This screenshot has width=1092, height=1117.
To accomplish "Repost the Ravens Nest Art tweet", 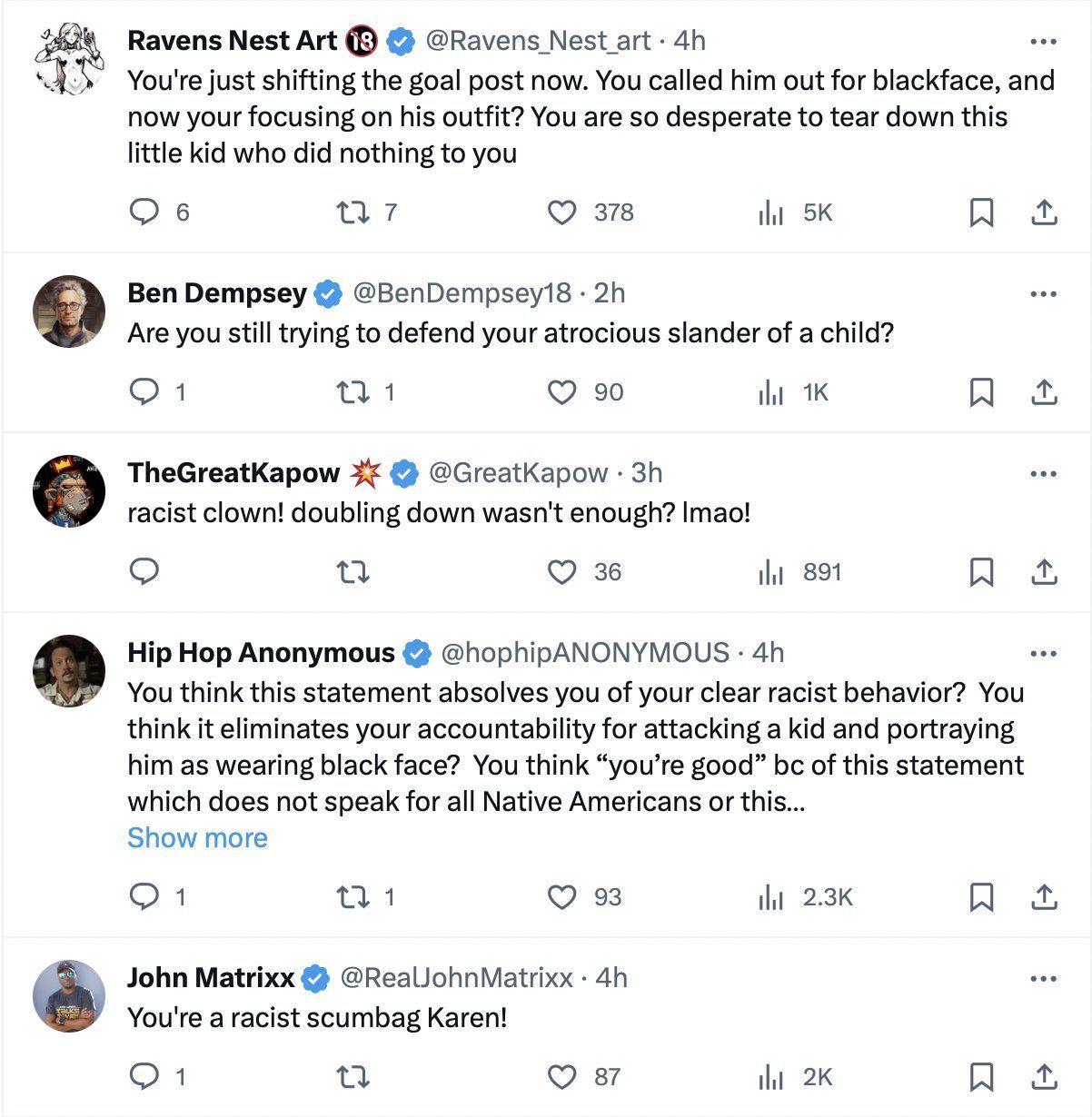I will 351,213.
